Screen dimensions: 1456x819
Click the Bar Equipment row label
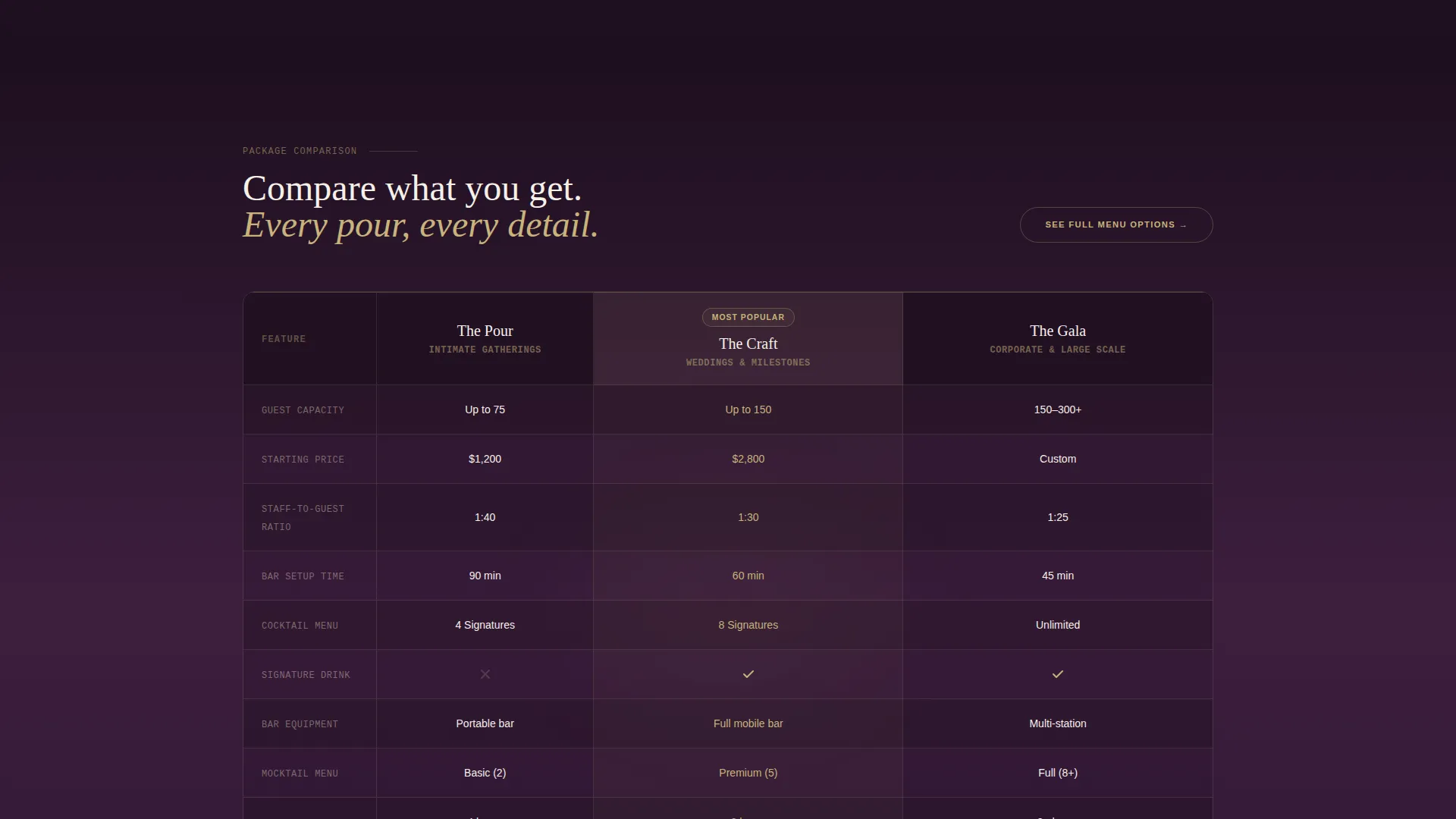click(x=300, y=724)
